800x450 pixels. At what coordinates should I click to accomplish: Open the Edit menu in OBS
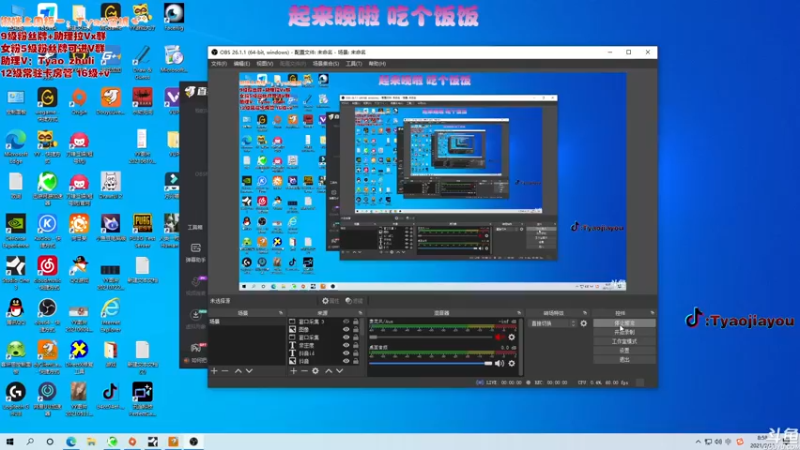[x=242, y=64]
